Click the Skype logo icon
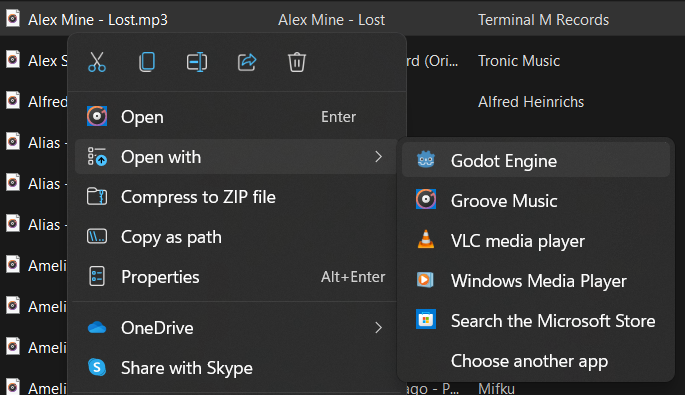685x395 pixels. [97, 367]
